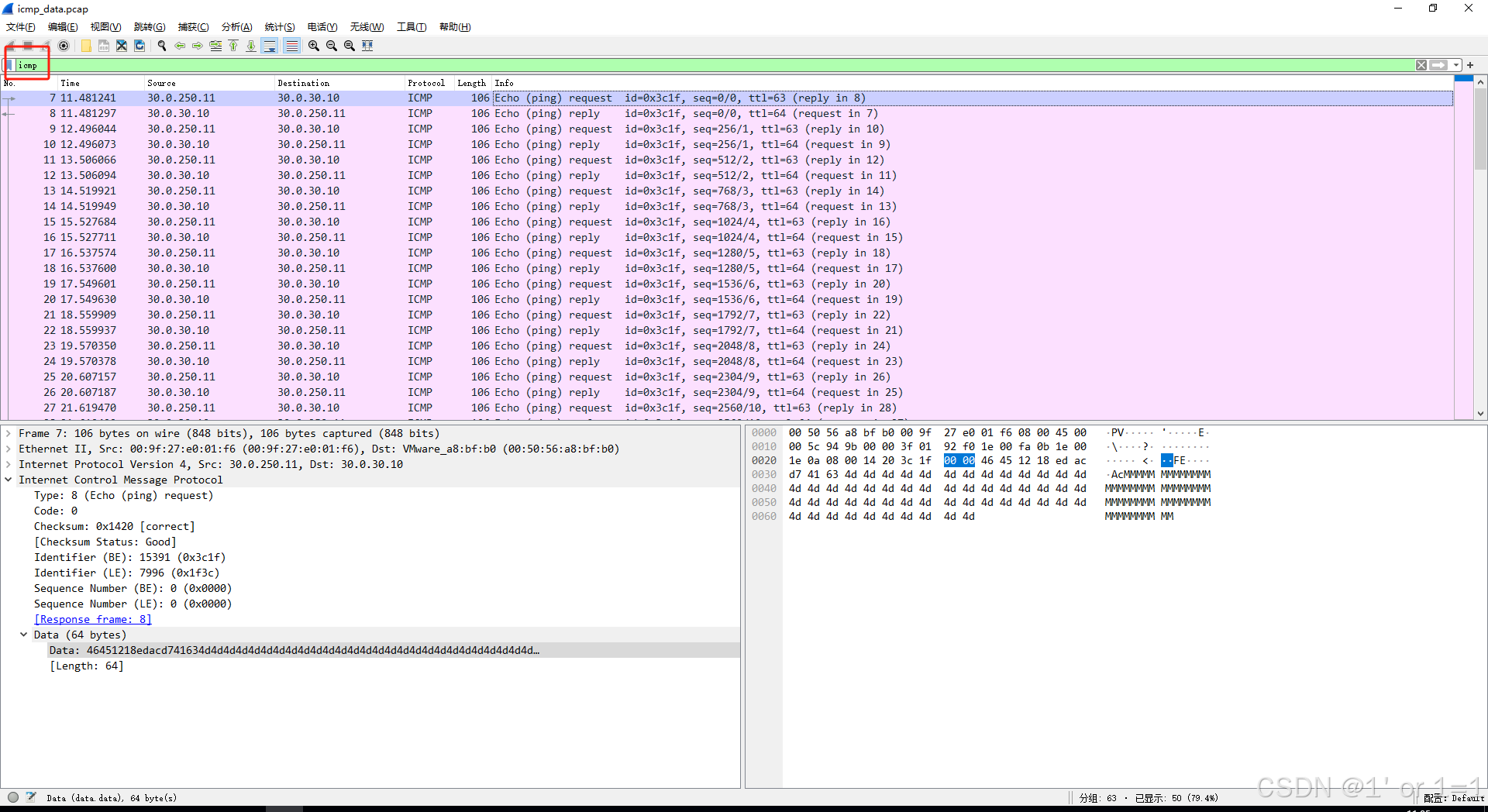Open the capture options gear icon
Image resolution: width=1488 pixels, height=812 pixels.
[64, 46]
